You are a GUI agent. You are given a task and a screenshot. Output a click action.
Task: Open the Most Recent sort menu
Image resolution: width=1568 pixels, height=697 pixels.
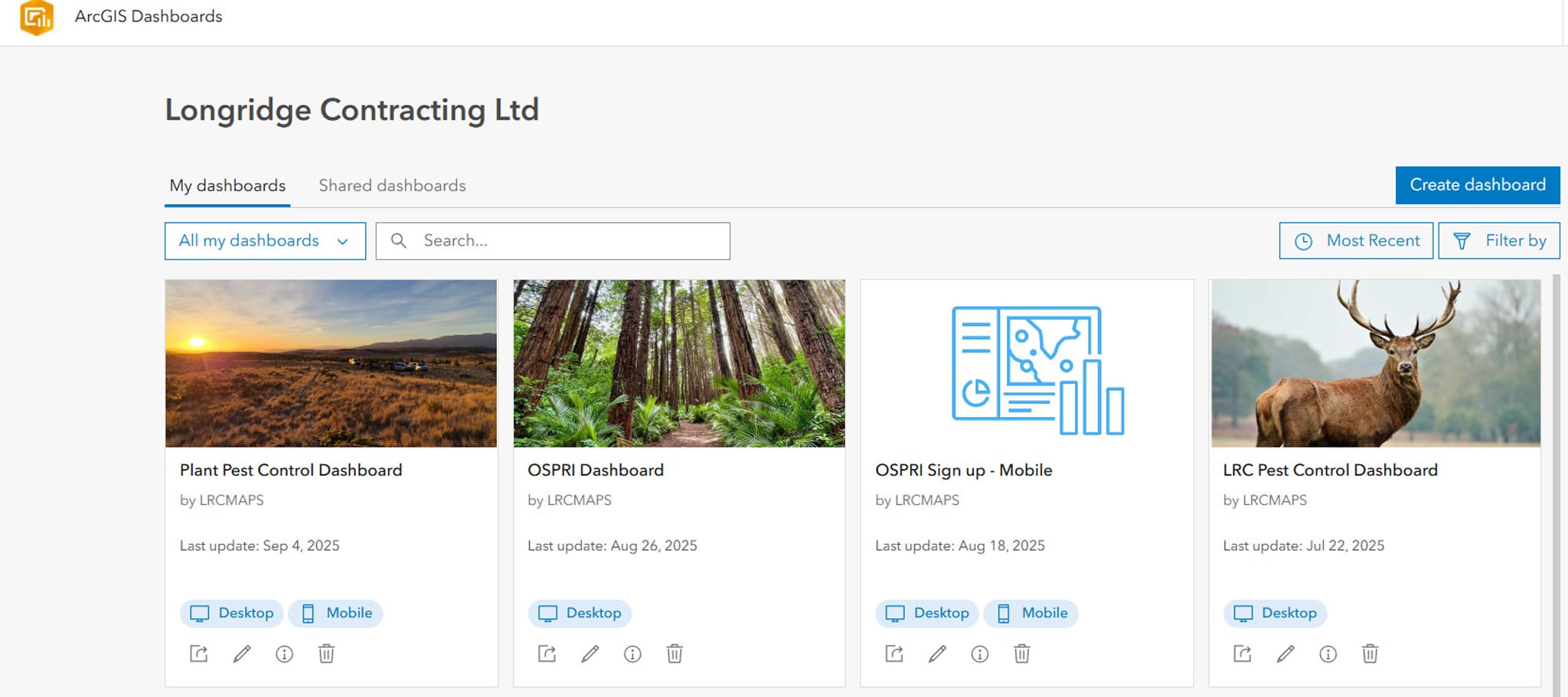click(x=1356, y=241)
